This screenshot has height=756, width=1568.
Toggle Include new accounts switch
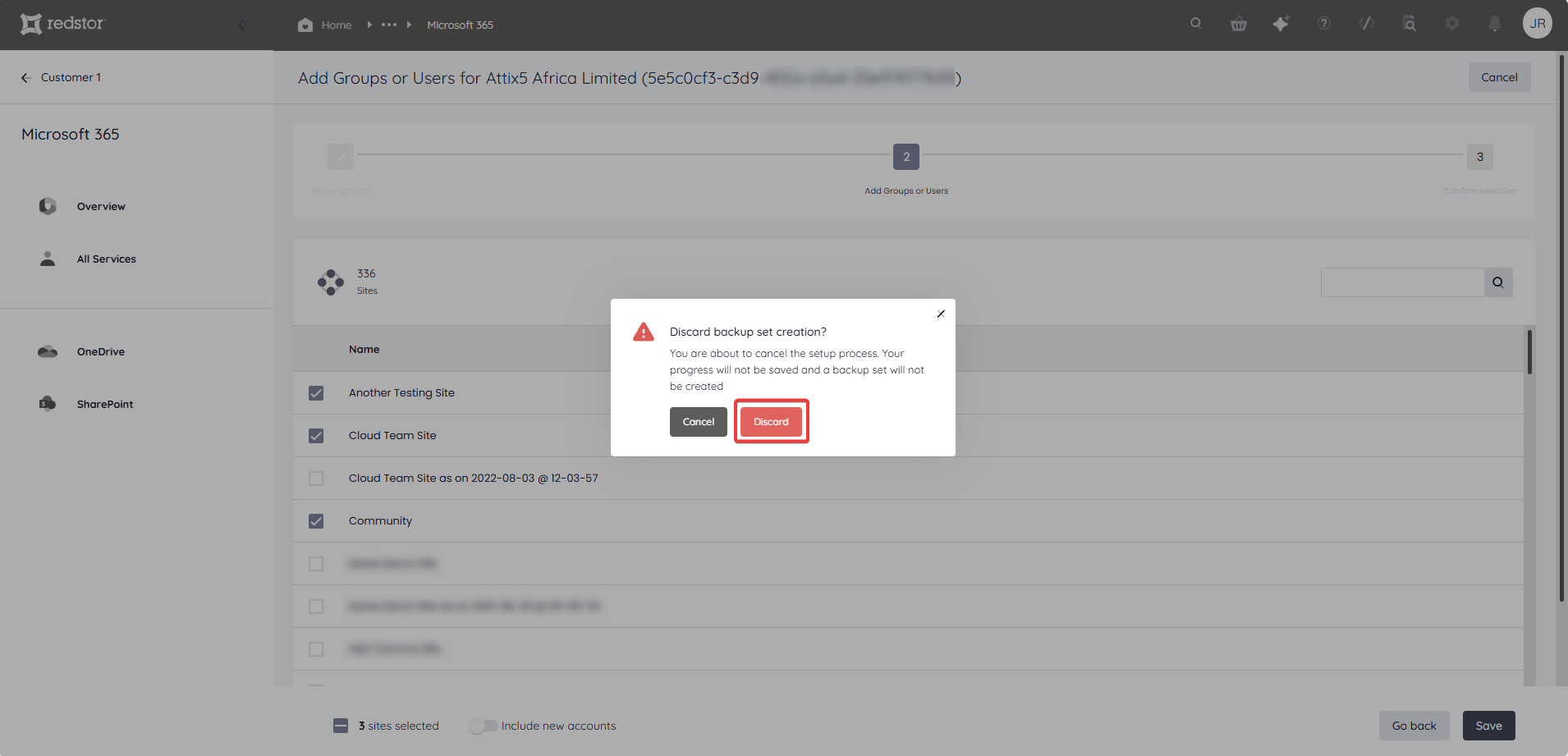pyautogui.click(x=484, y=726)
